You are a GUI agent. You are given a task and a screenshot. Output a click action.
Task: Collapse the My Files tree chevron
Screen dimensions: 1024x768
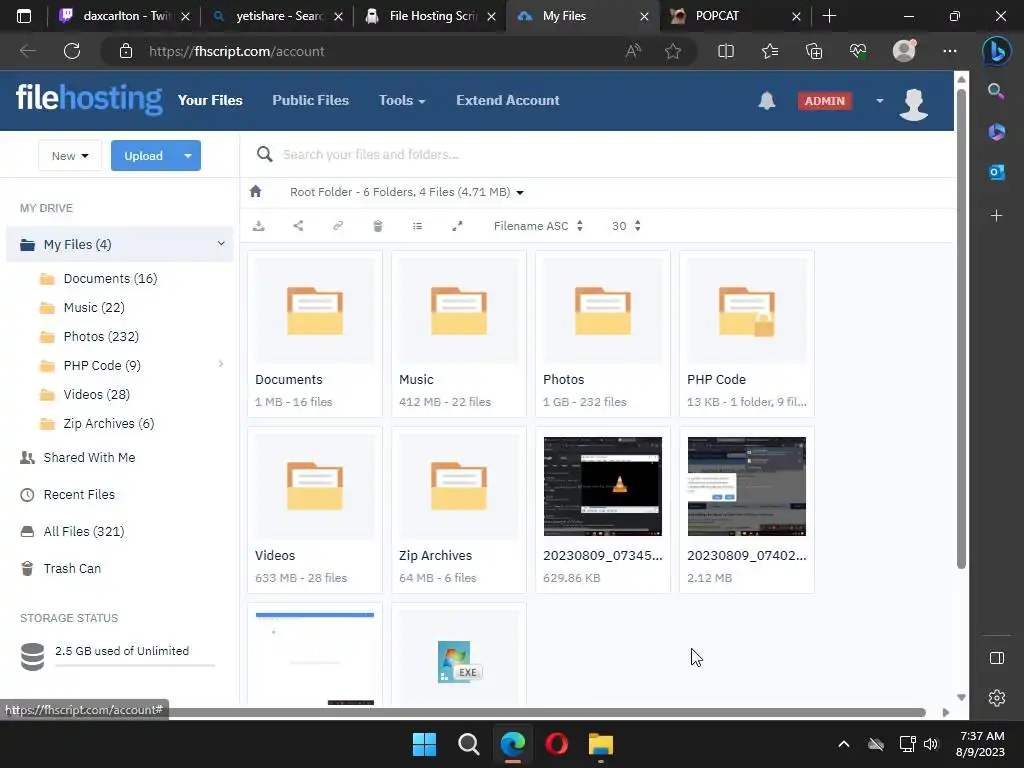[221, 244]
